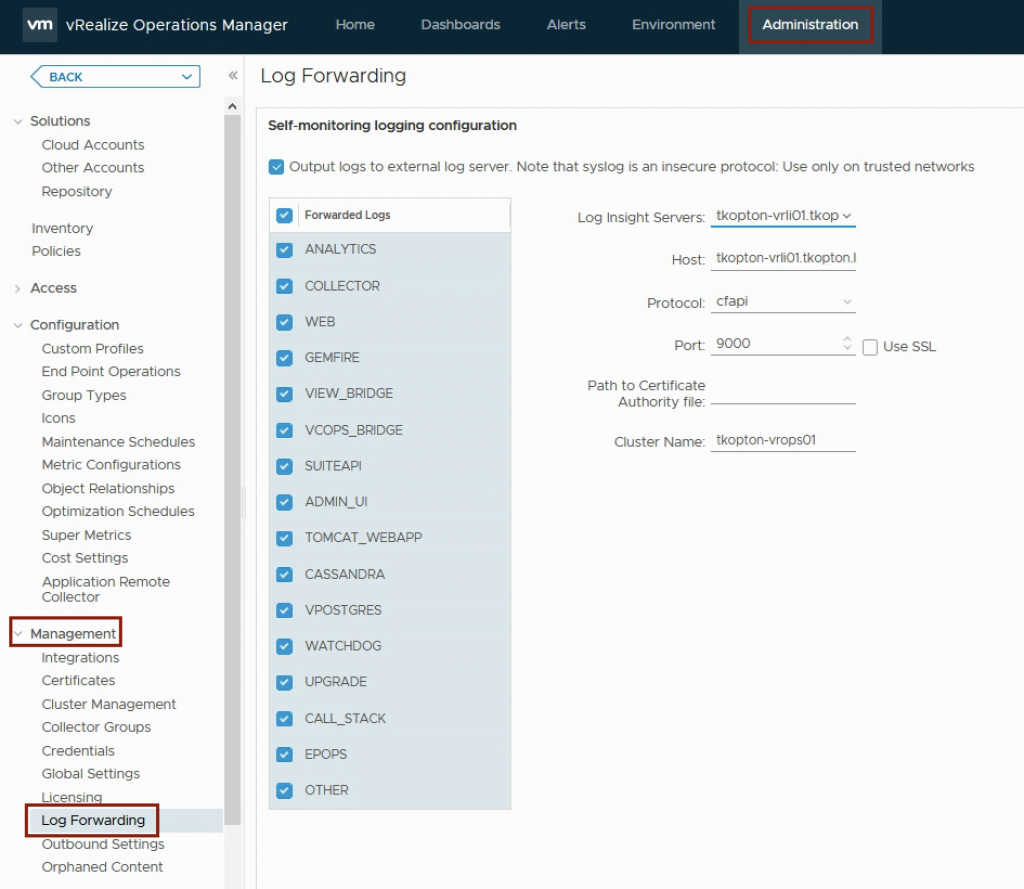
Task: Expand the Access section
Action: pos(18,289)
